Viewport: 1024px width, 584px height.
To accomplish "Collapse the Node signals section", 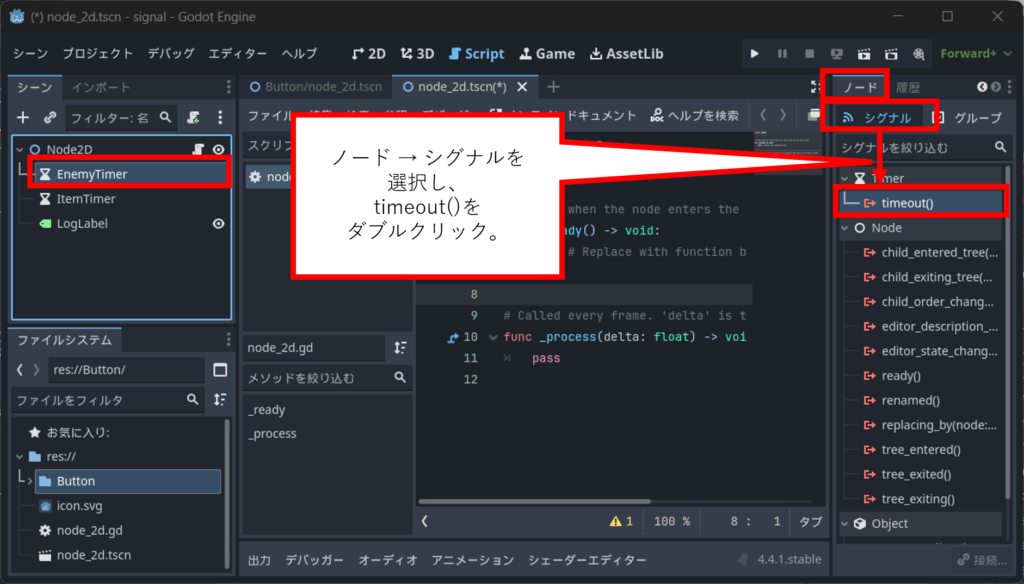I will coord(845,228).
